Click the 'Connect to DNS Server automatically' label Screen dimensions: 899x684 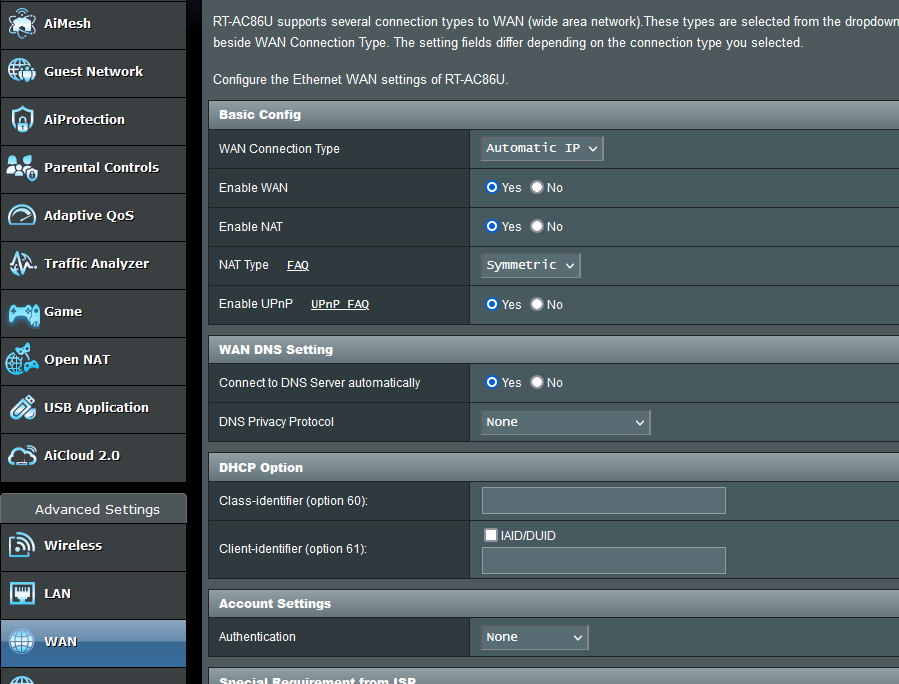[x=319, y=383]
